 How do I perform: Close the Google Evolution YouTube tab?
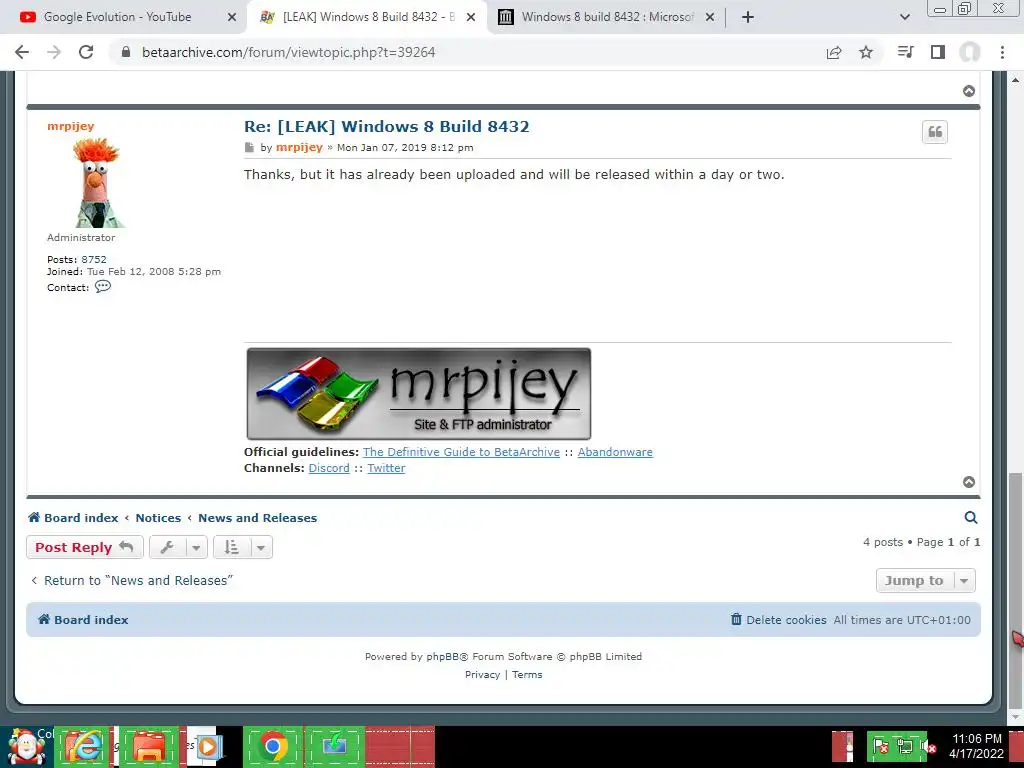(x=232, y=17)
